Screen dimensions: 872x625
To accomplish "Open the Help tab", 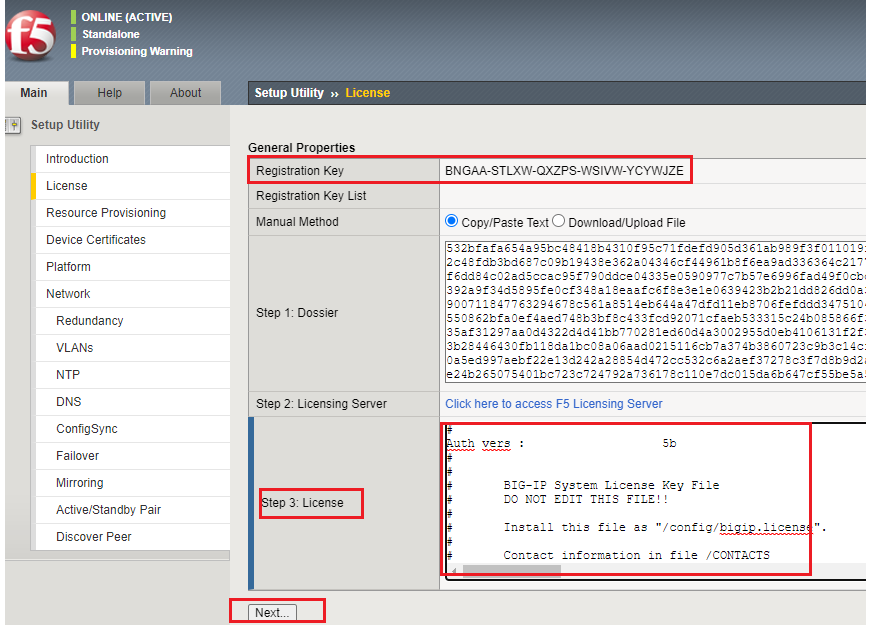I will click(x=110, y=93).
